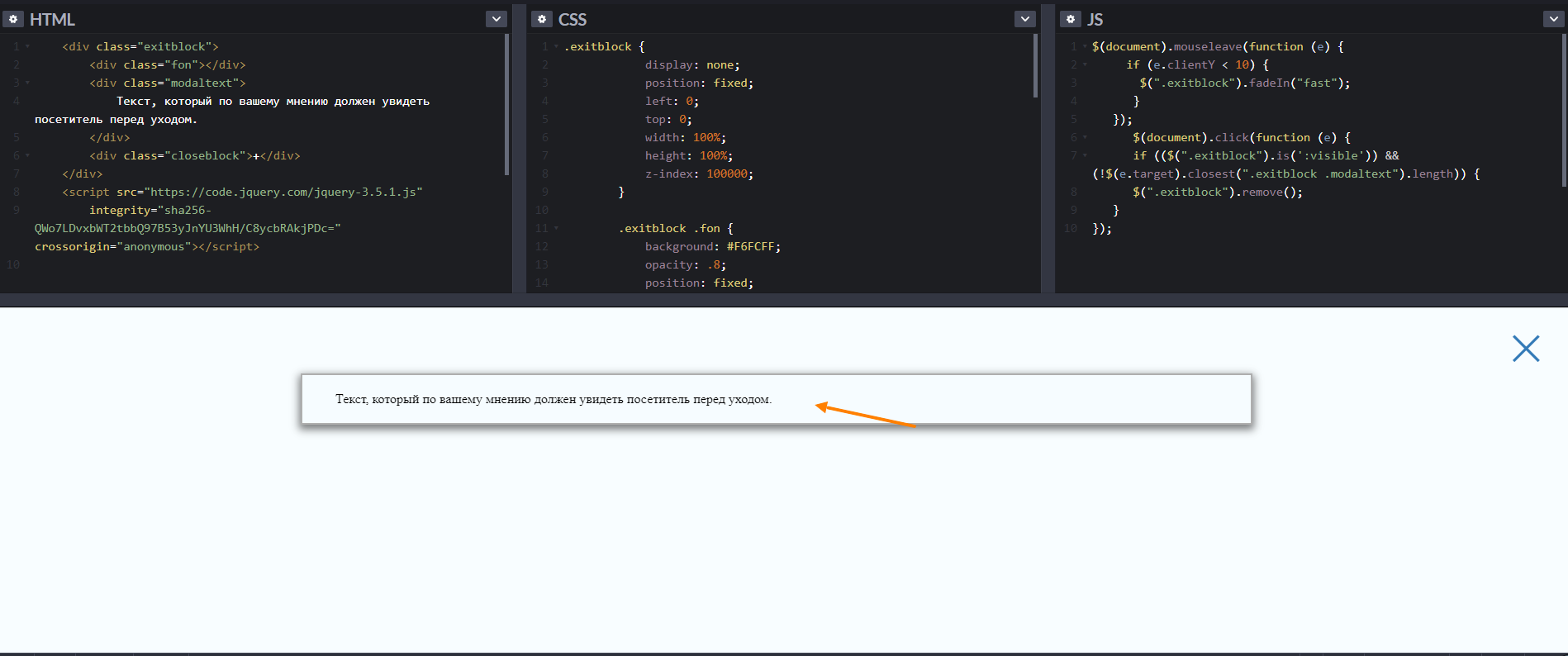Click CSS line "top: 0;"

[668, 120]
